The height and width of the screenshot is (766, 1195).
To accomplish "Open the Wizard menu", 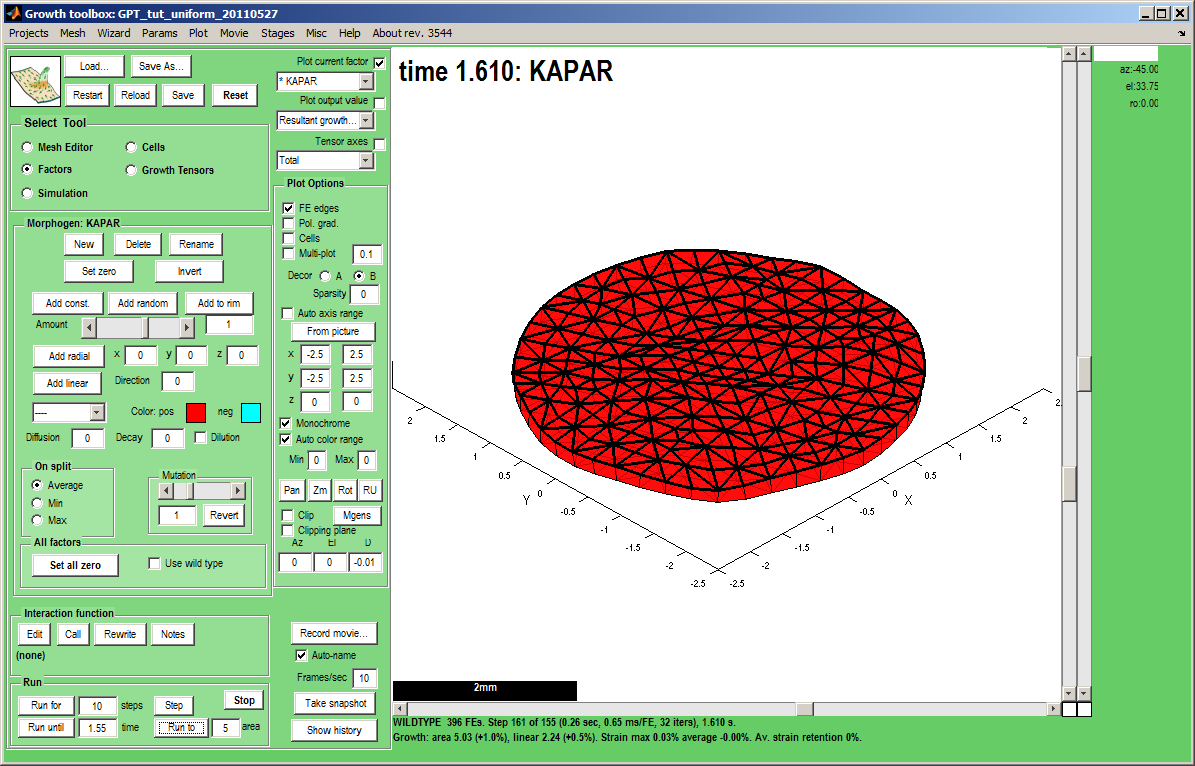I will (x=114, y=33).
